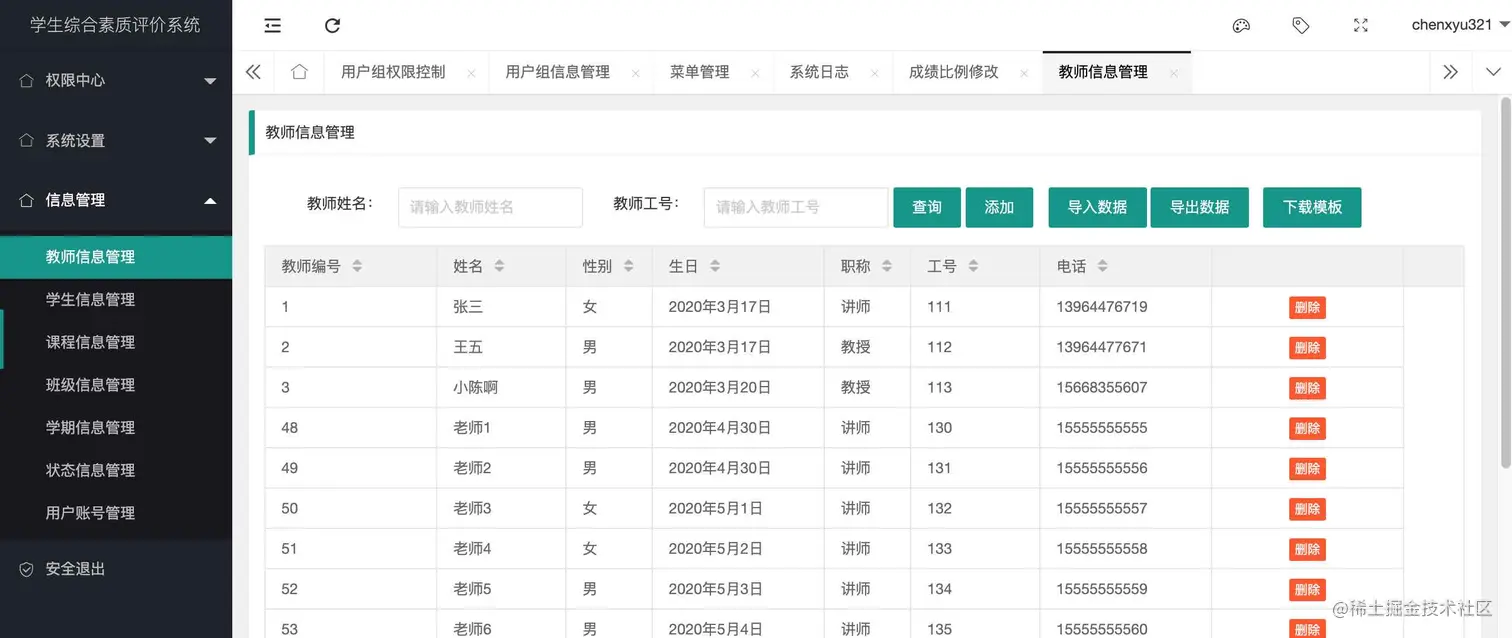Open the theme palette icon
The image size is (1512, 638).
pos(1241,26)
